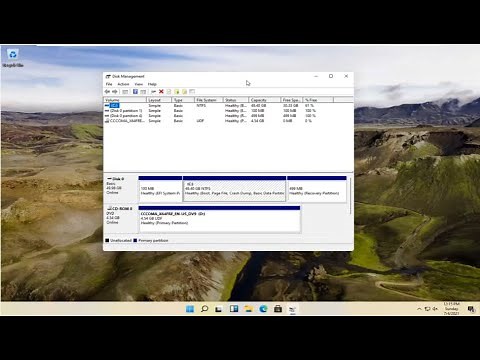Select the 499 MB Recovery Partition block
This screenshot has height=360, width=480.
coord(317,189)
